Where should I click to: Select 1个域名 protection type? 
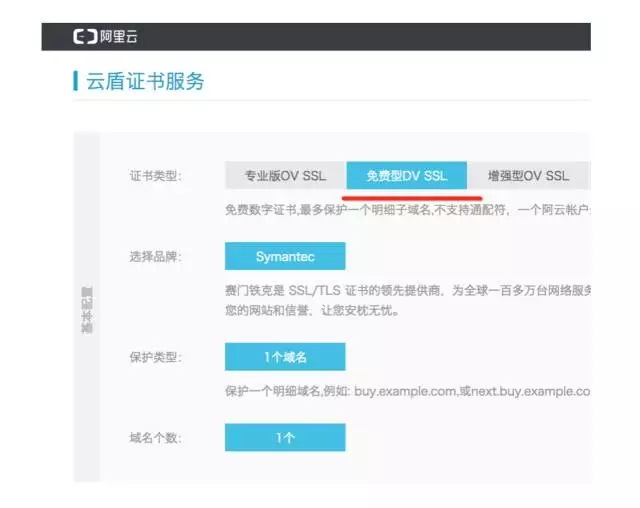click(285, 357)
